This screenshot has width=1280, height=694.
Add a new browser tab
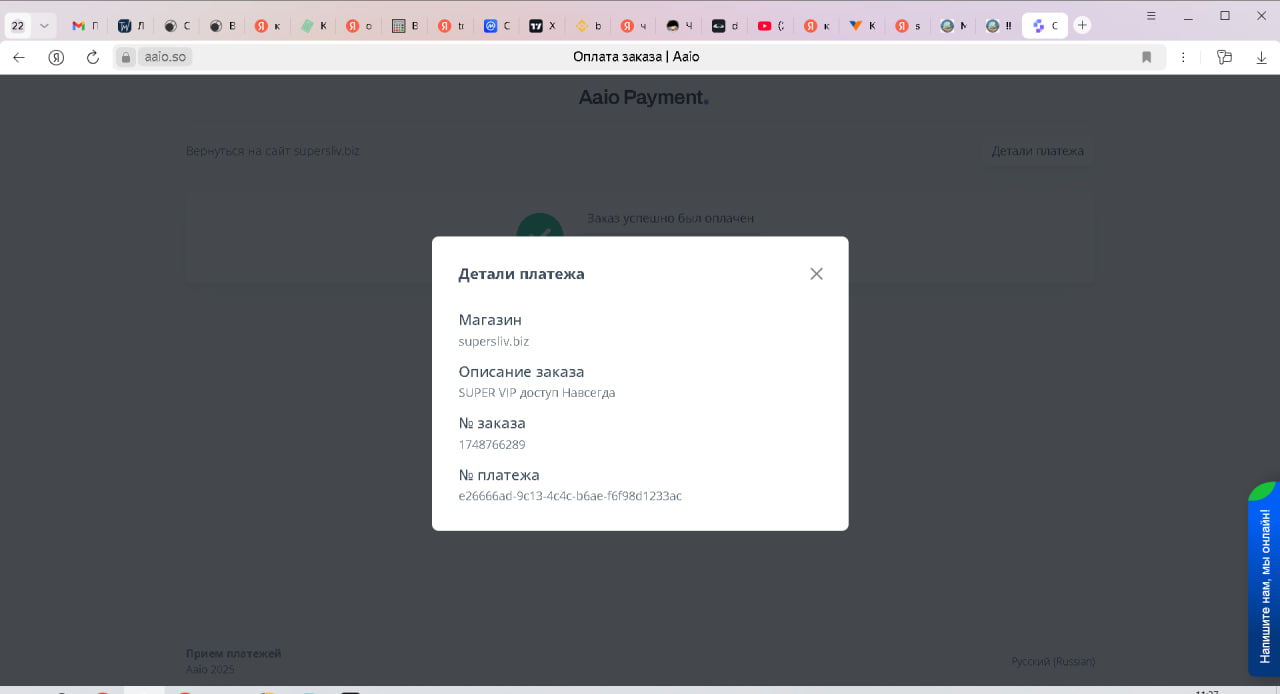point(1082,25)
